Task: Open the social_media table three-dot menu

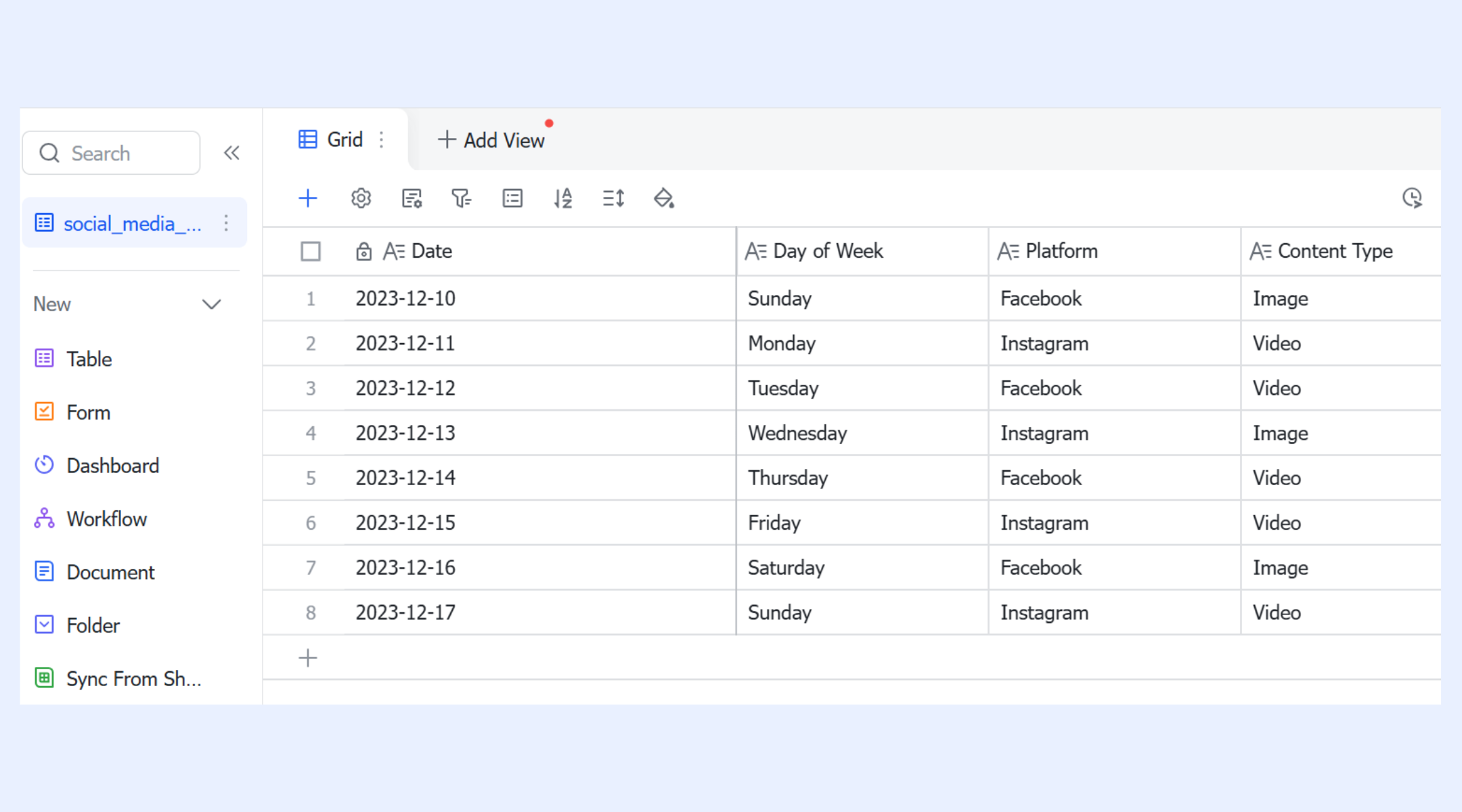Action: pos(226,223)
